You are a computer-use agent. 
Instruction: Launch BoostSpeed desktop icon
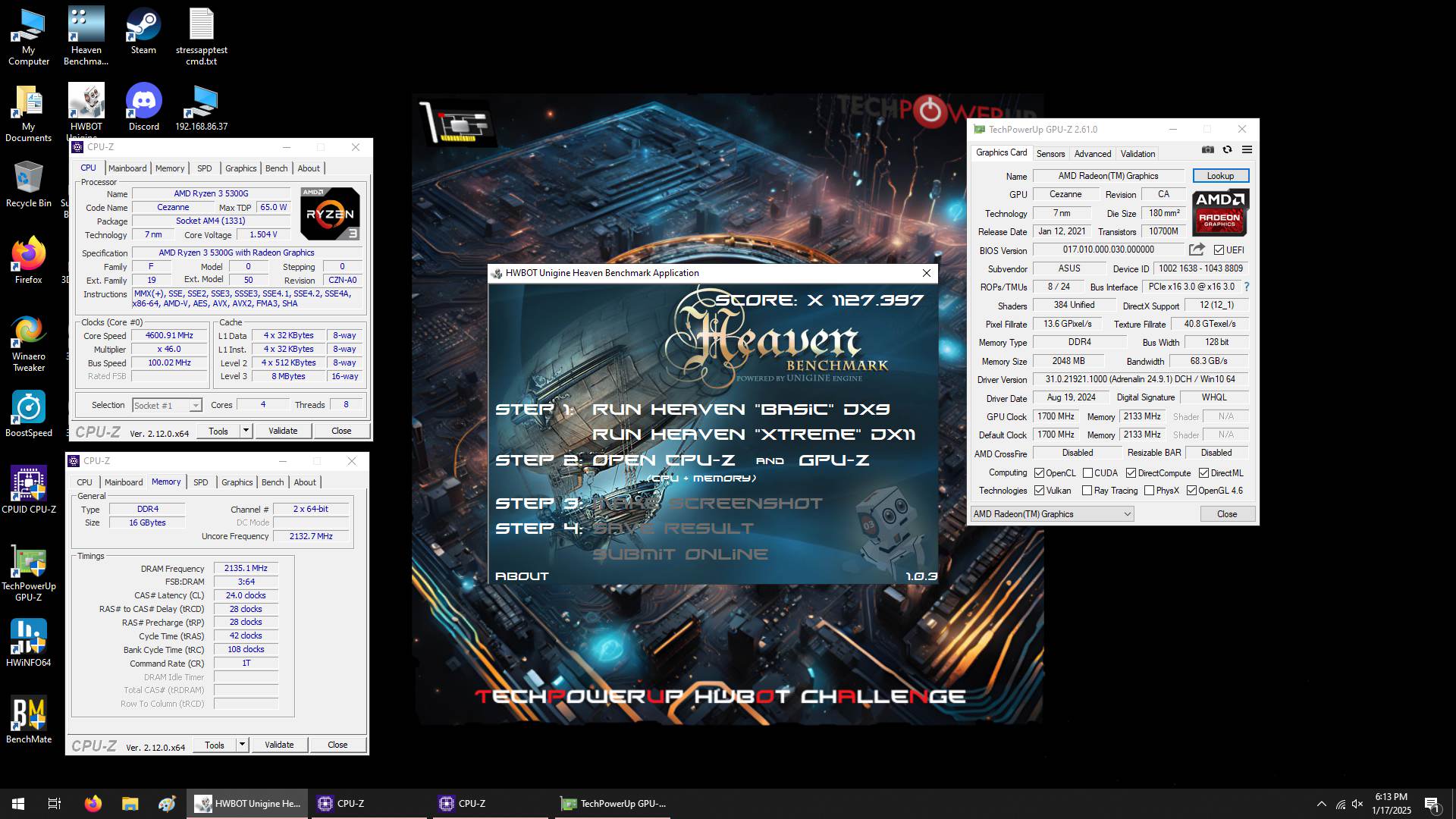[x=29, y=414]
